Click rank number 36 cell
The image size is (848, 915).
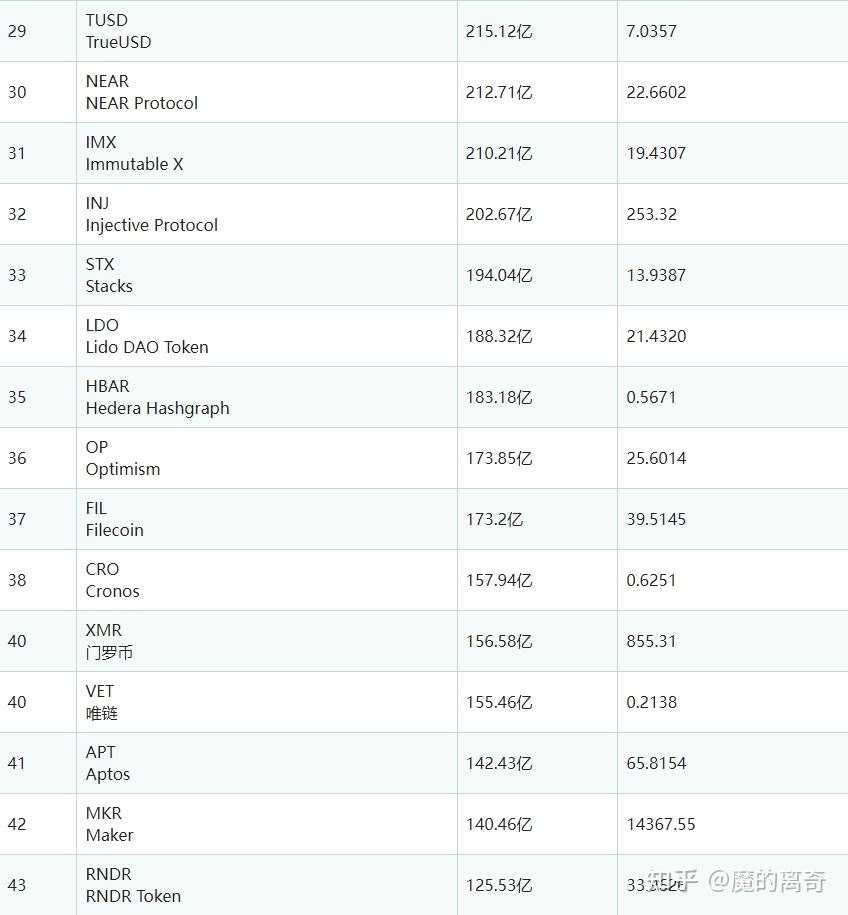(17, 458)
